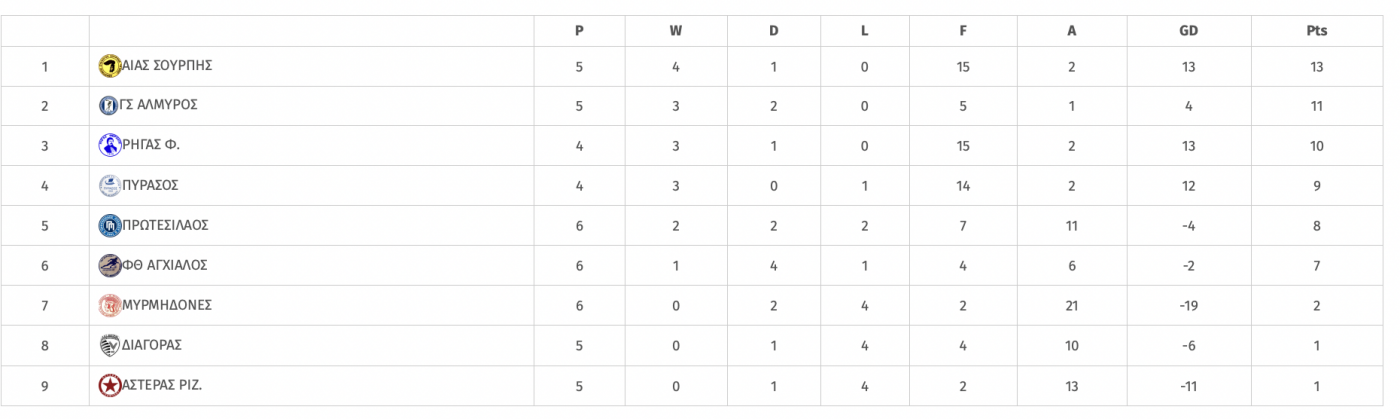Select the ΠΡΩΤΕΣΙΛΑΟΣ team name

(x=165, y=225)
